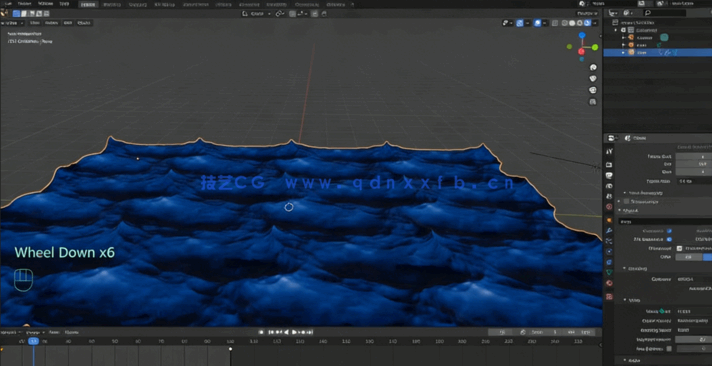Open the View Layer properties tab
Screen dimensions: 712x366
click(609, 186)
